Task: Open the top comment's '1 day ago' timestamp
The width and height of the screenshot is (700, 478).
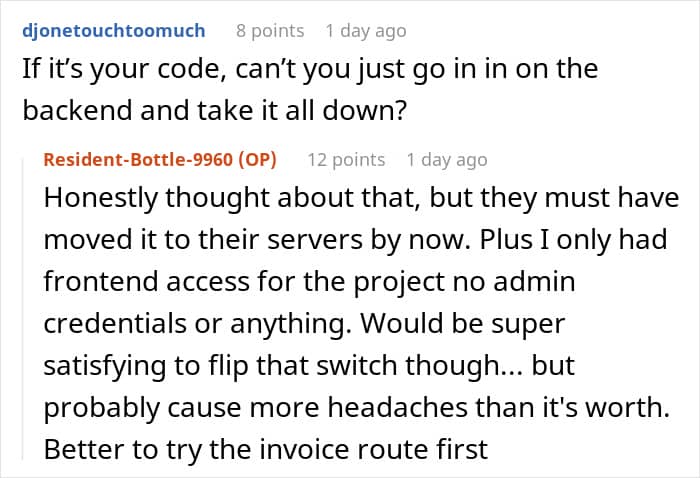Action: click(x=366, y=31)
